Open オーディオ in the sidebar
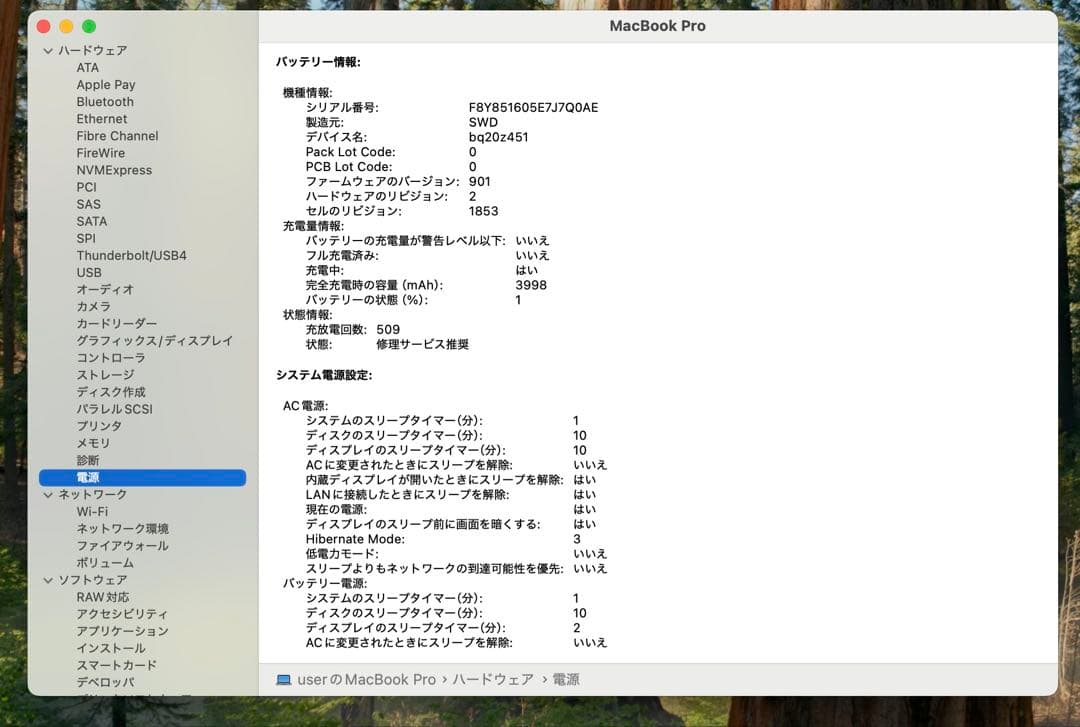 105,289
